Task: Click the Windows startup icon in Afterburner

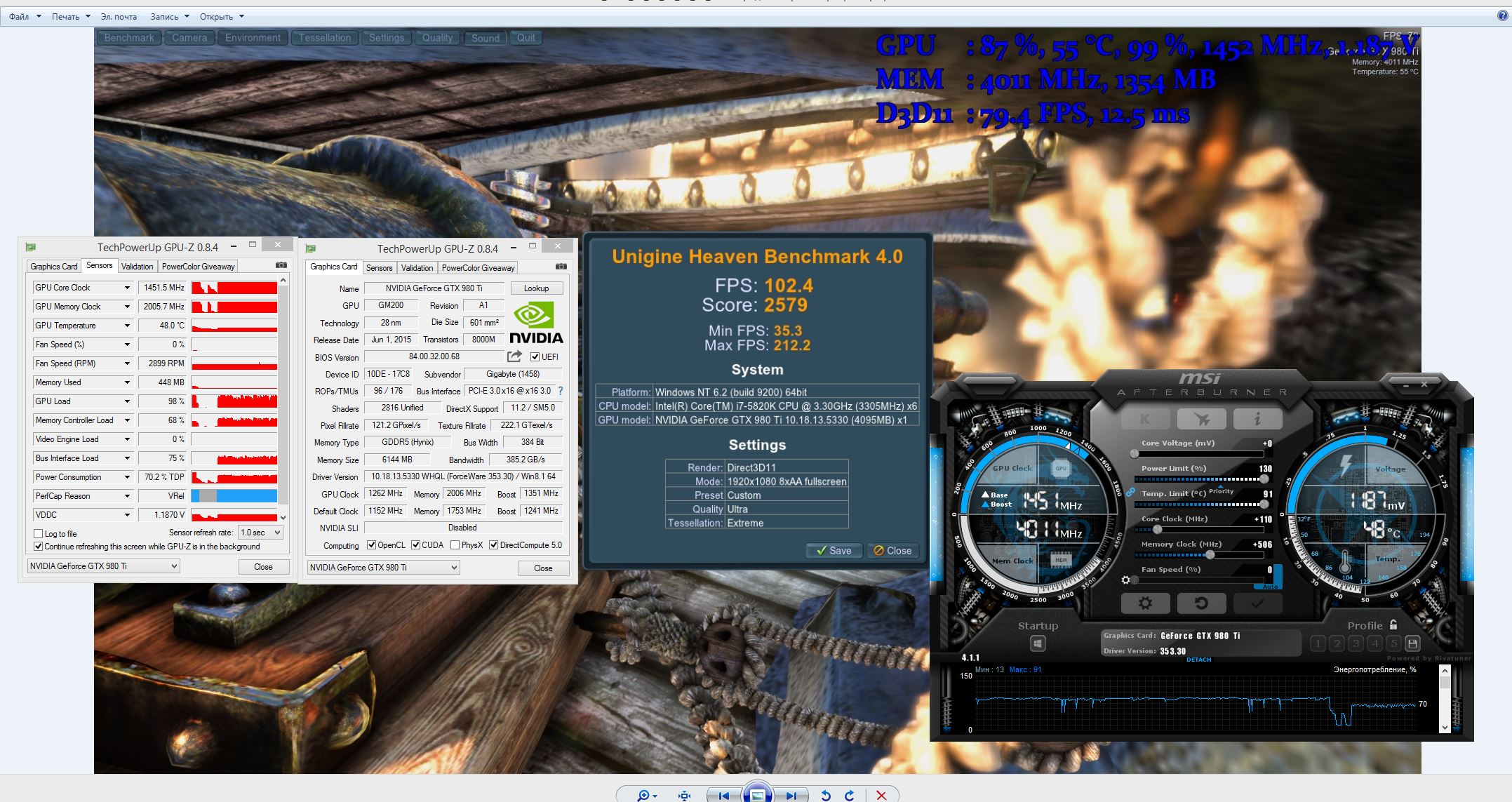Action: click(x=1038, y=643)
